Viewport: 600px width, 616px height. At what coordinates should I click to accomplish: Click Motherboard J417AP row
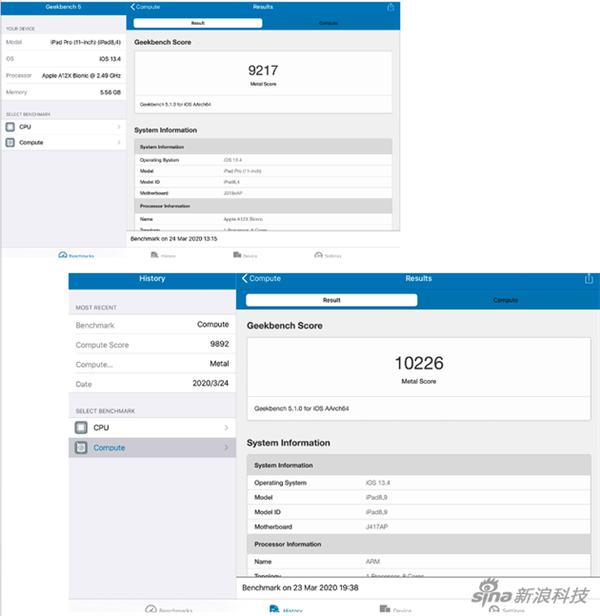click(x=419, y=527)
